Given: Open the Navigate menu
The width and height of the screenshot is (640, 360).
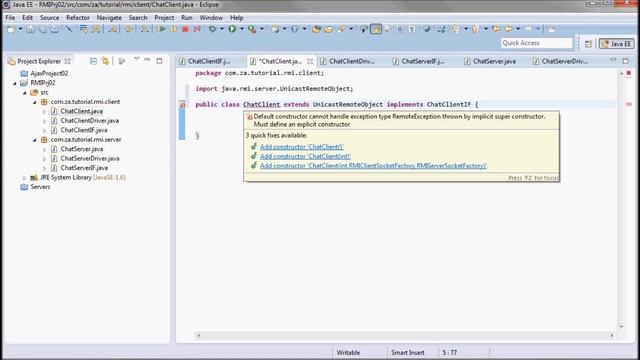Looking at the screenshot, I should pos(109,18).
